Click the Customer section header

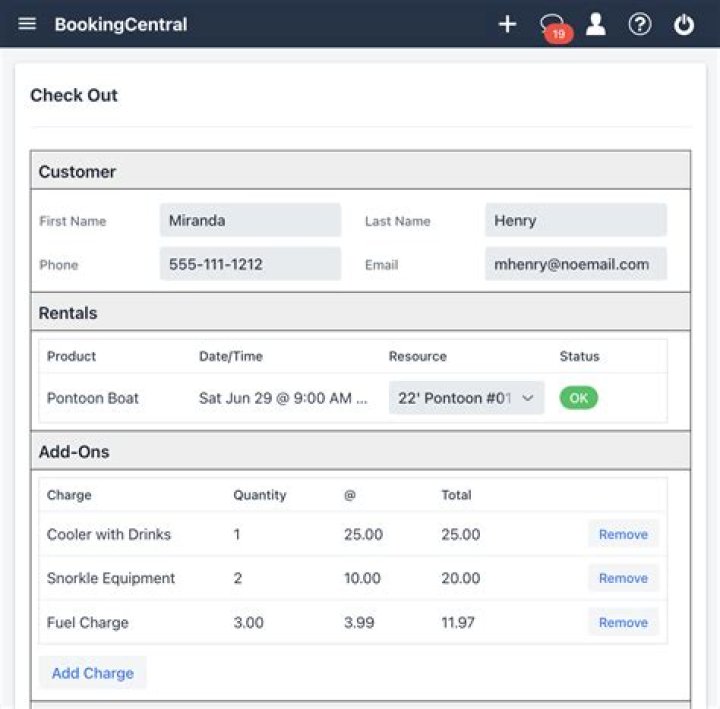360,171
